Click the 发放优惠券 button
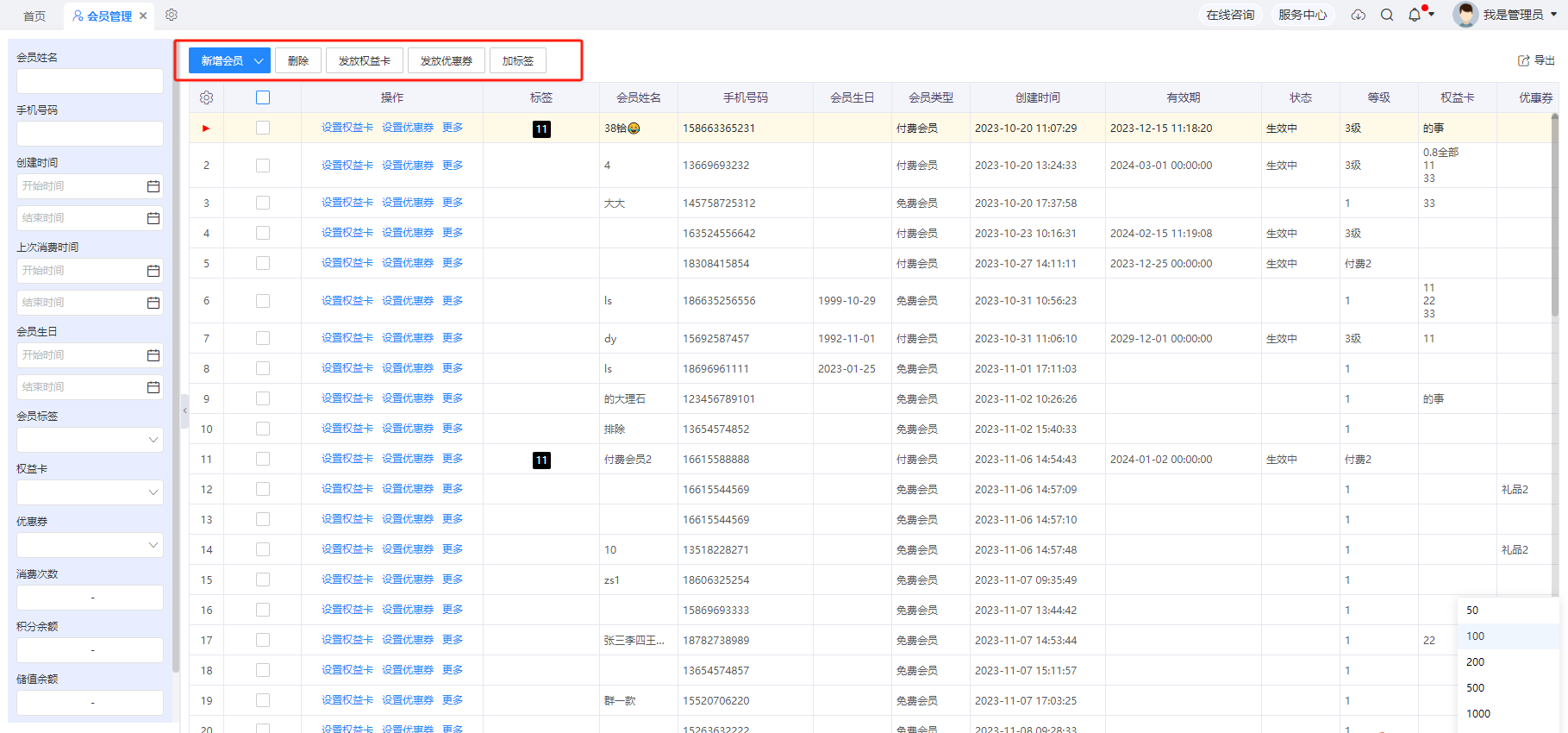Image resolution: width=1568 pixels, height=733 pixels. click(x=446, y=61)
